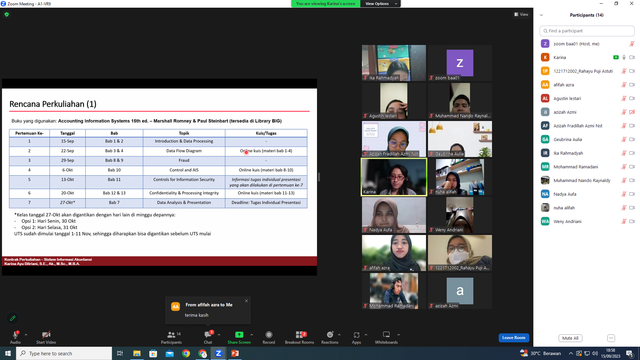640x360 pixels.
Task: Click the green Share Screen icon
Action: tap(239, 335)
